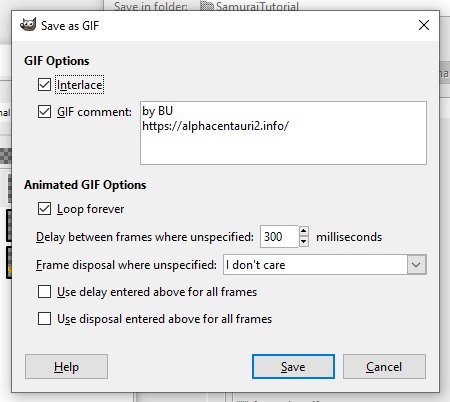Click the Save button
The image size is (450, 402).
[x=293, y=367]
